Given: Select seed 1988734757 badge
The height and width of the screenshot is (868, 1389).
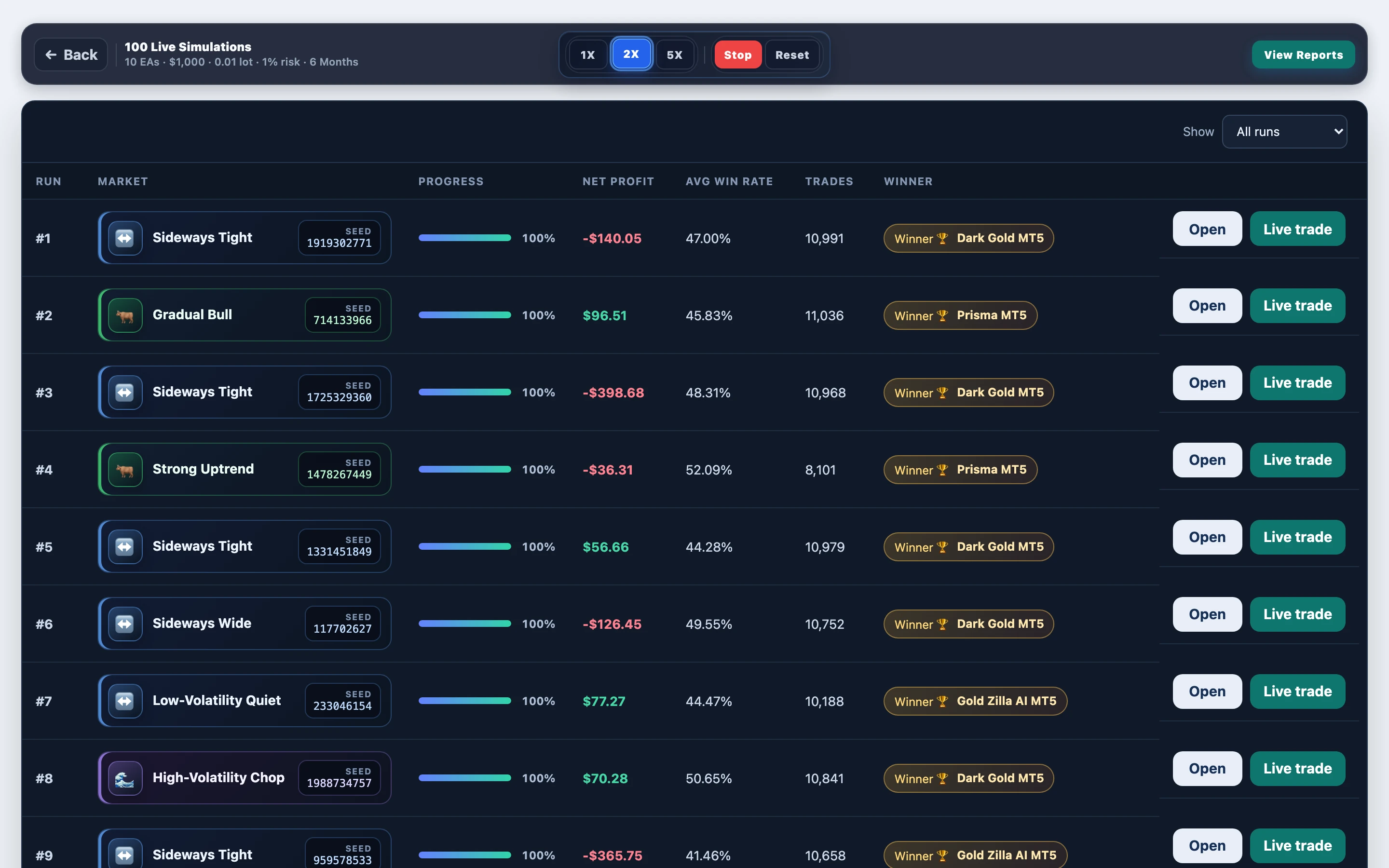Looking at the screenshot, I should pyautogui.click(x=339, y=778).
